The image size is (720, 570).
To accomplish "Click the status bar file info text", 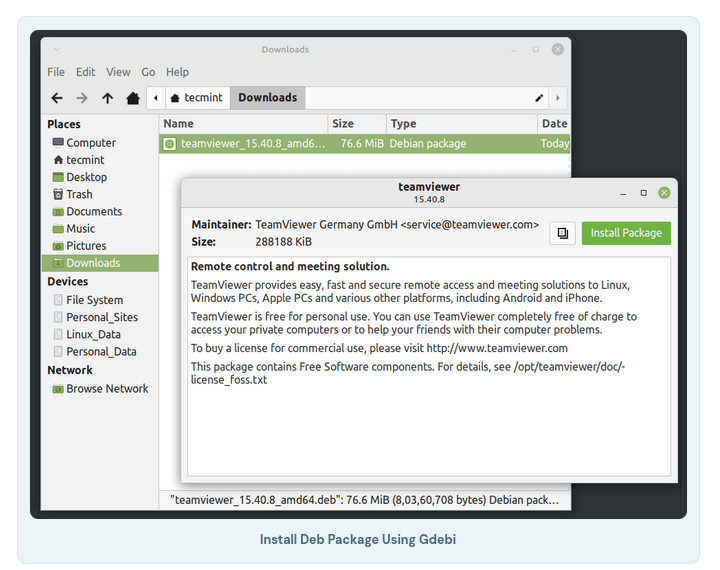I will point(365,500).
